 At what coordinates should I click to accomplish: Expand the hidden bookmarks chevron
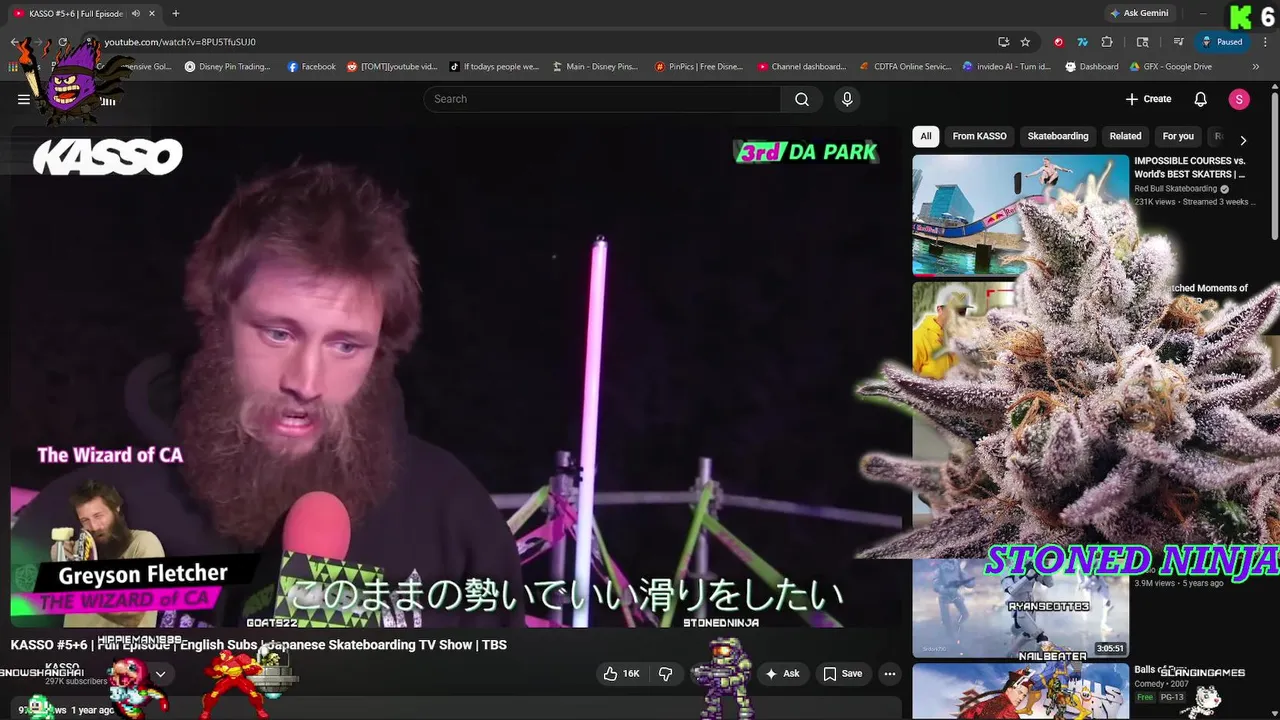click(x=1256, y=67)
